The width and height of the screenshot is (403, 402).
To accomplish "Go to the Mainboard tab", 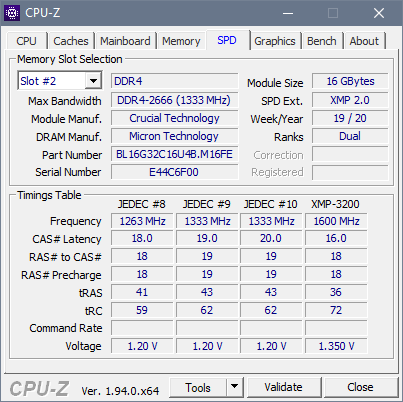I will 125,41.
